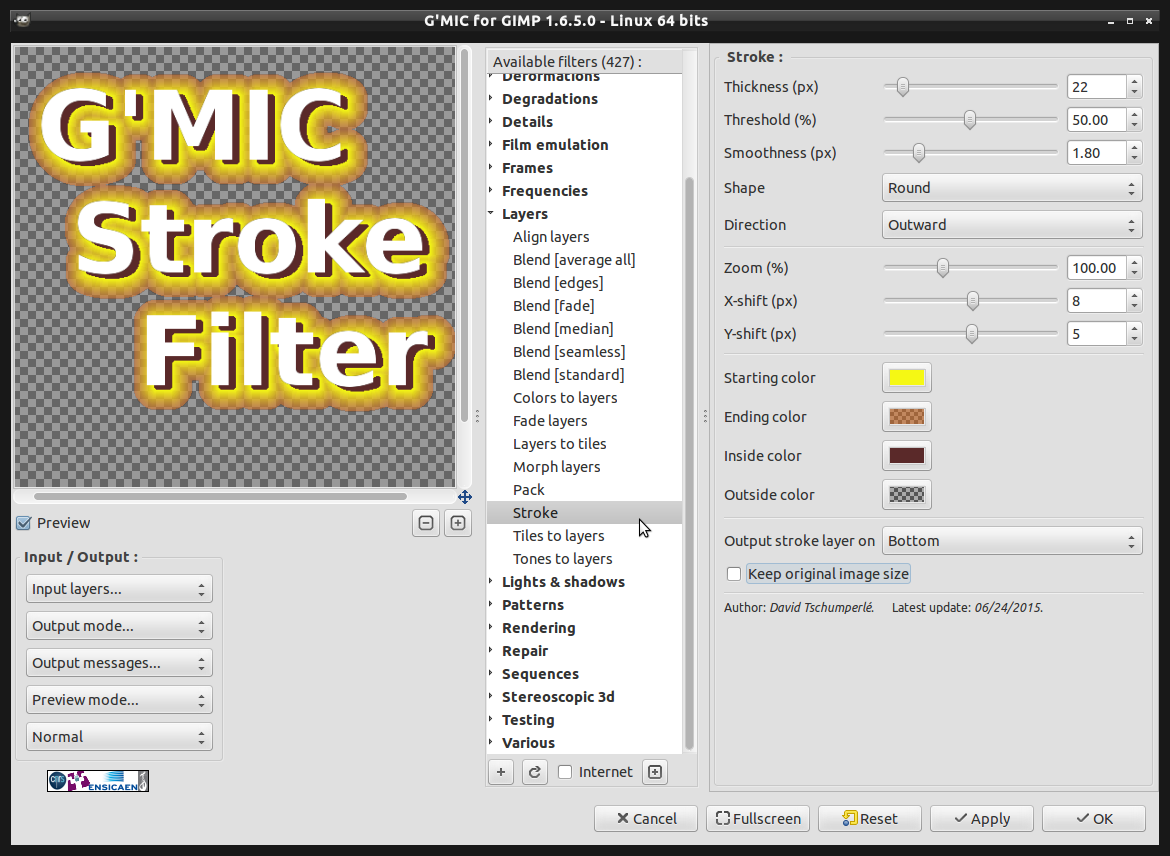Increase Thickness using stepper arrows
1170x856 pixels.
[1134, 81]
